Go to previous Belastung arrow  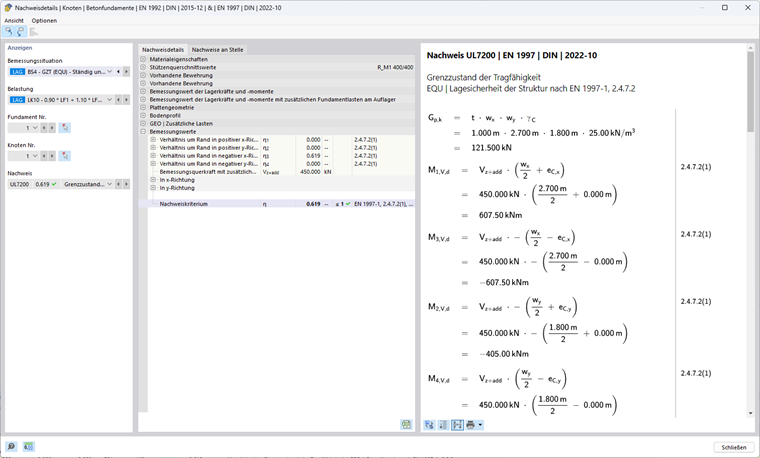click(x=118, y=100)
